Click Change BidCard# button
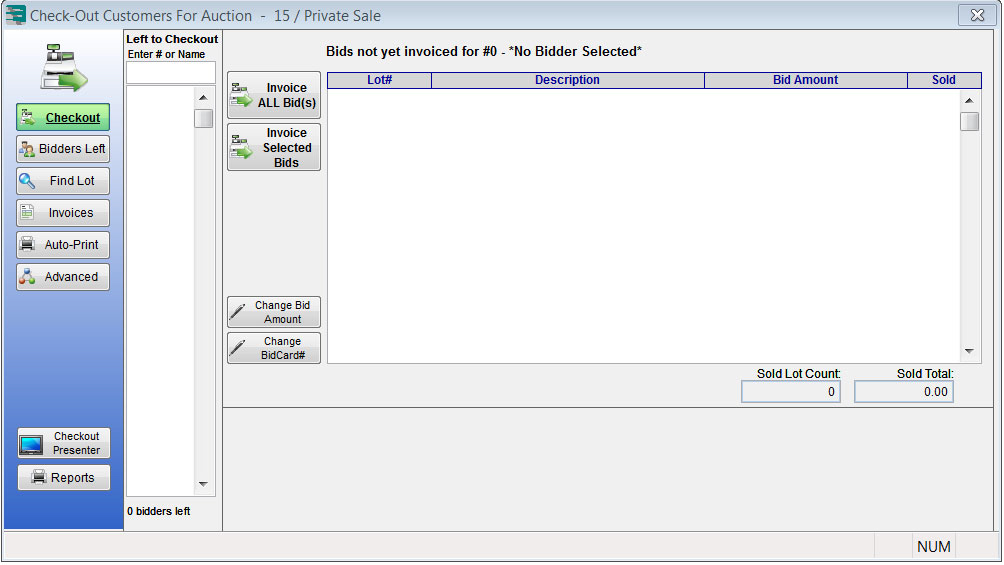Screen dimensions: 1004x565 click(273, 348)
